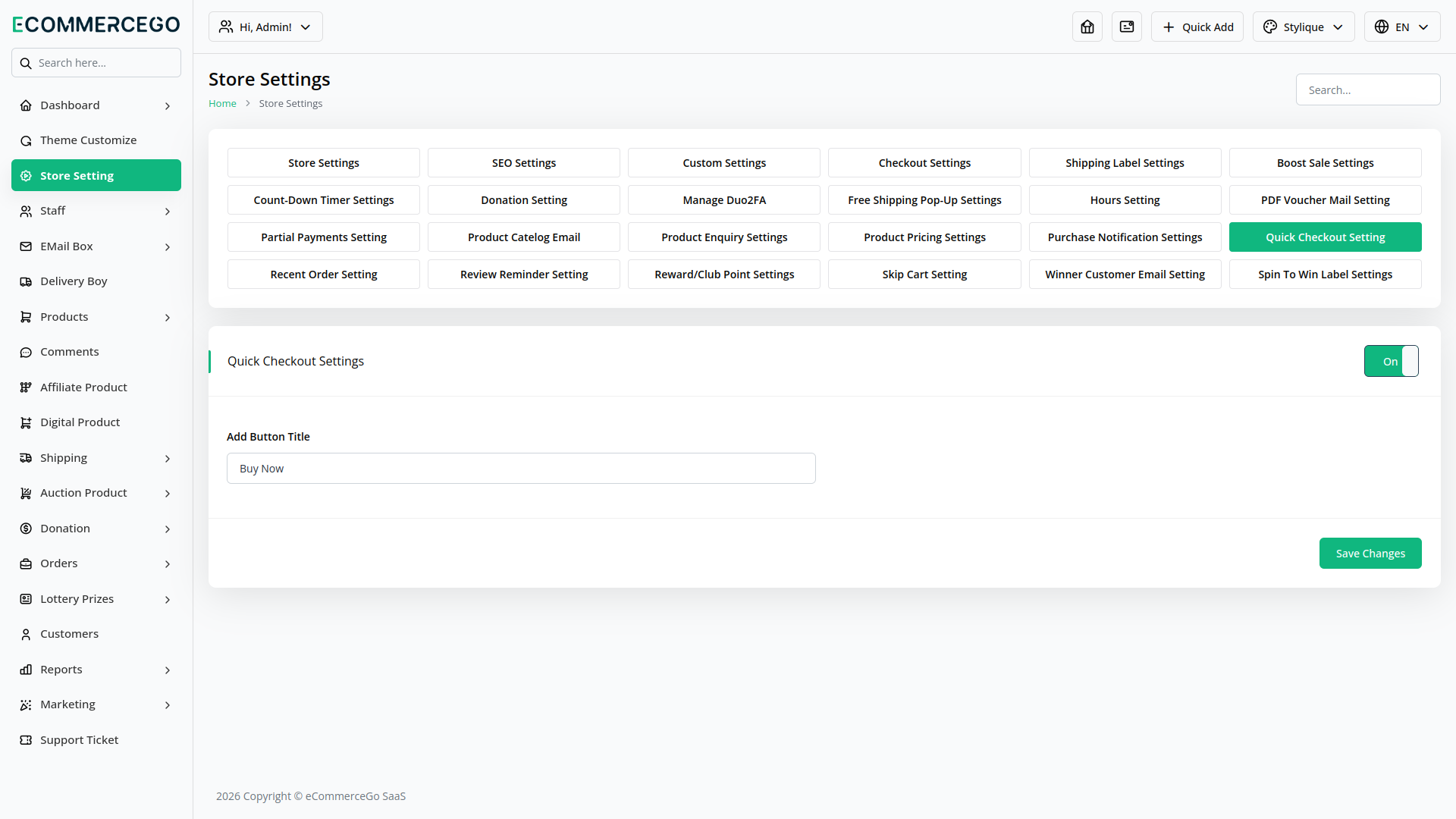The height and width of the screenshot is (819, 1456).
Task: Click the settings Search field at top right
Action: 1368,89
